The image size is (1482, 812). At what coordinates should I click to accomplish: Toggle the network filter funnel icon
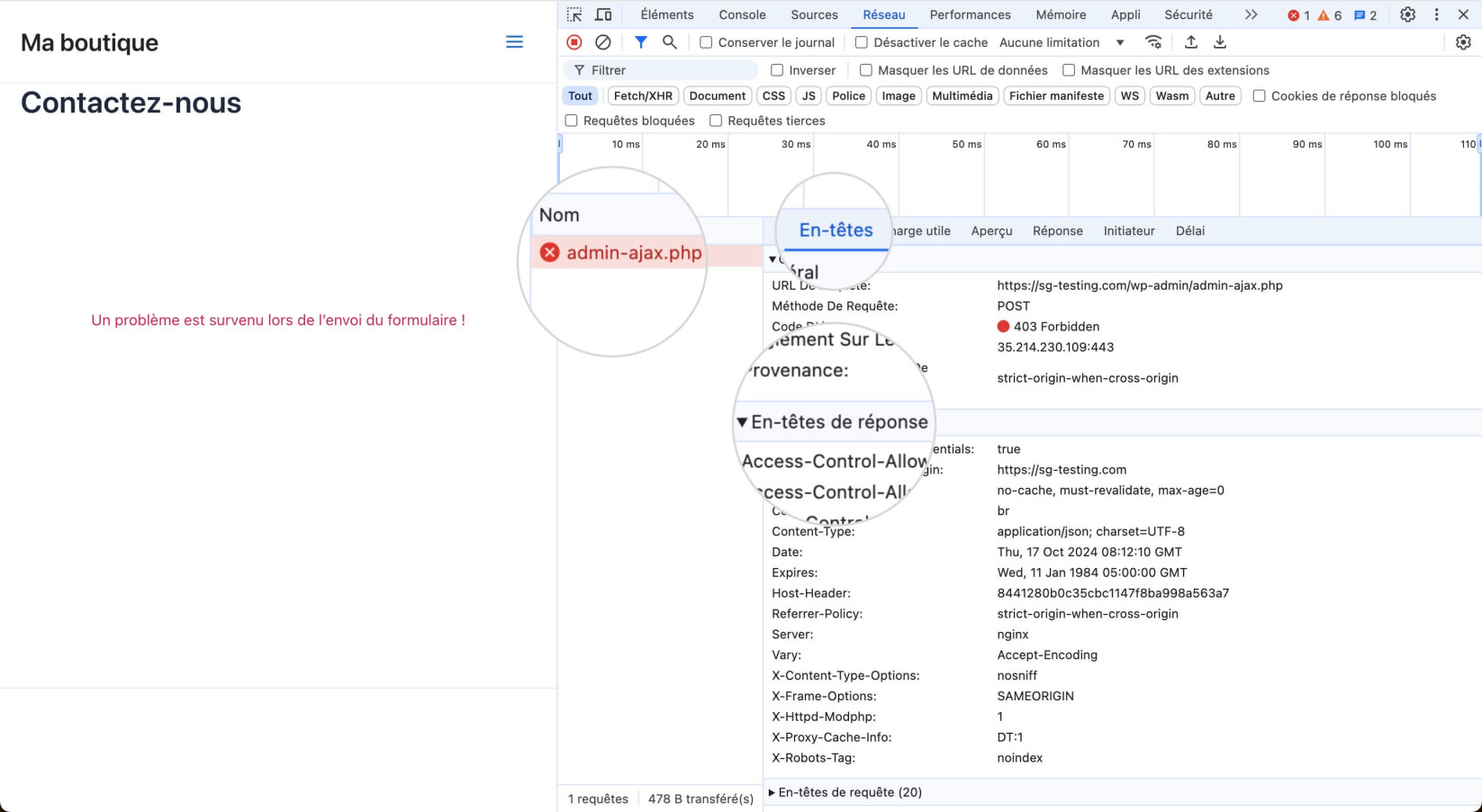click(x=641, y=42)
